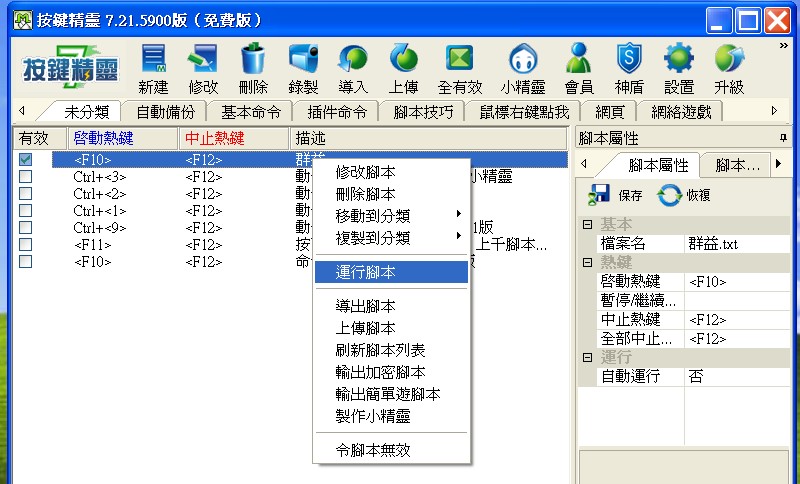Expand toolbar overflow chevron at top right

point(783,46)
